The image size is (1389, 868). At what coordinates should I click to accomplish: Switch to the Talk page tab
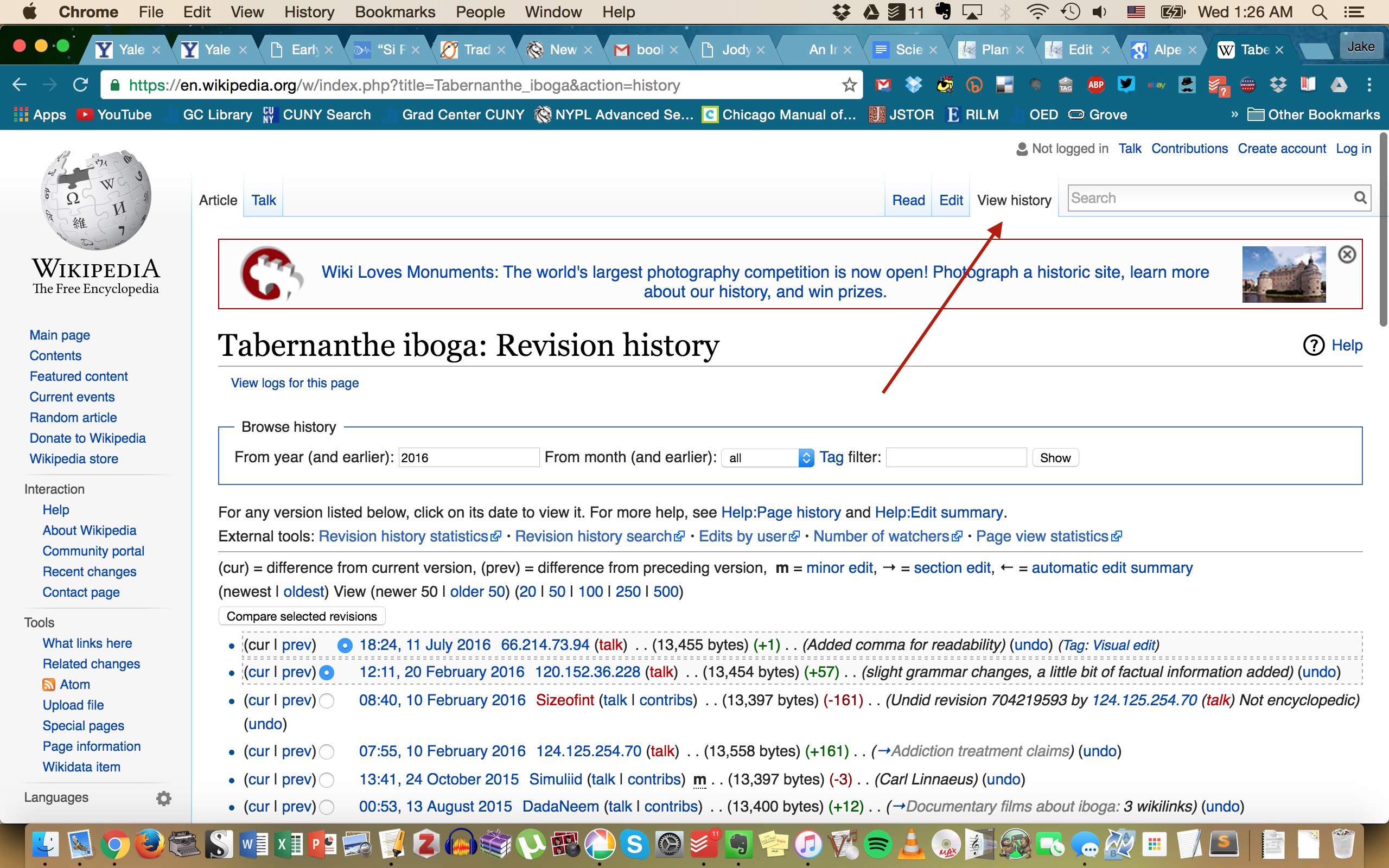(x=264, y=200)
